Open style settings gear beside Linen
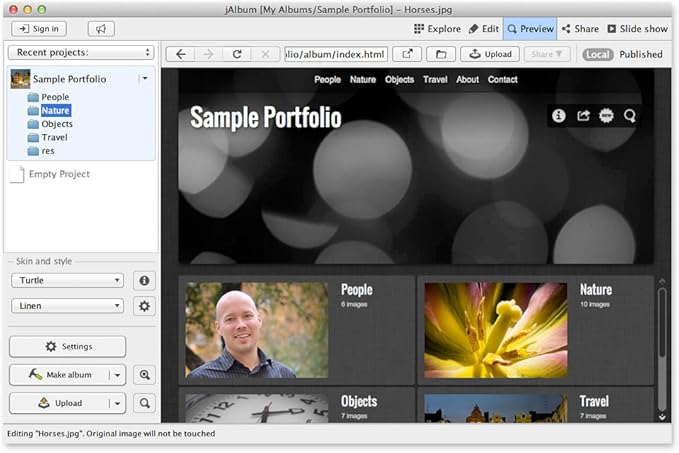 pos(144,306)
